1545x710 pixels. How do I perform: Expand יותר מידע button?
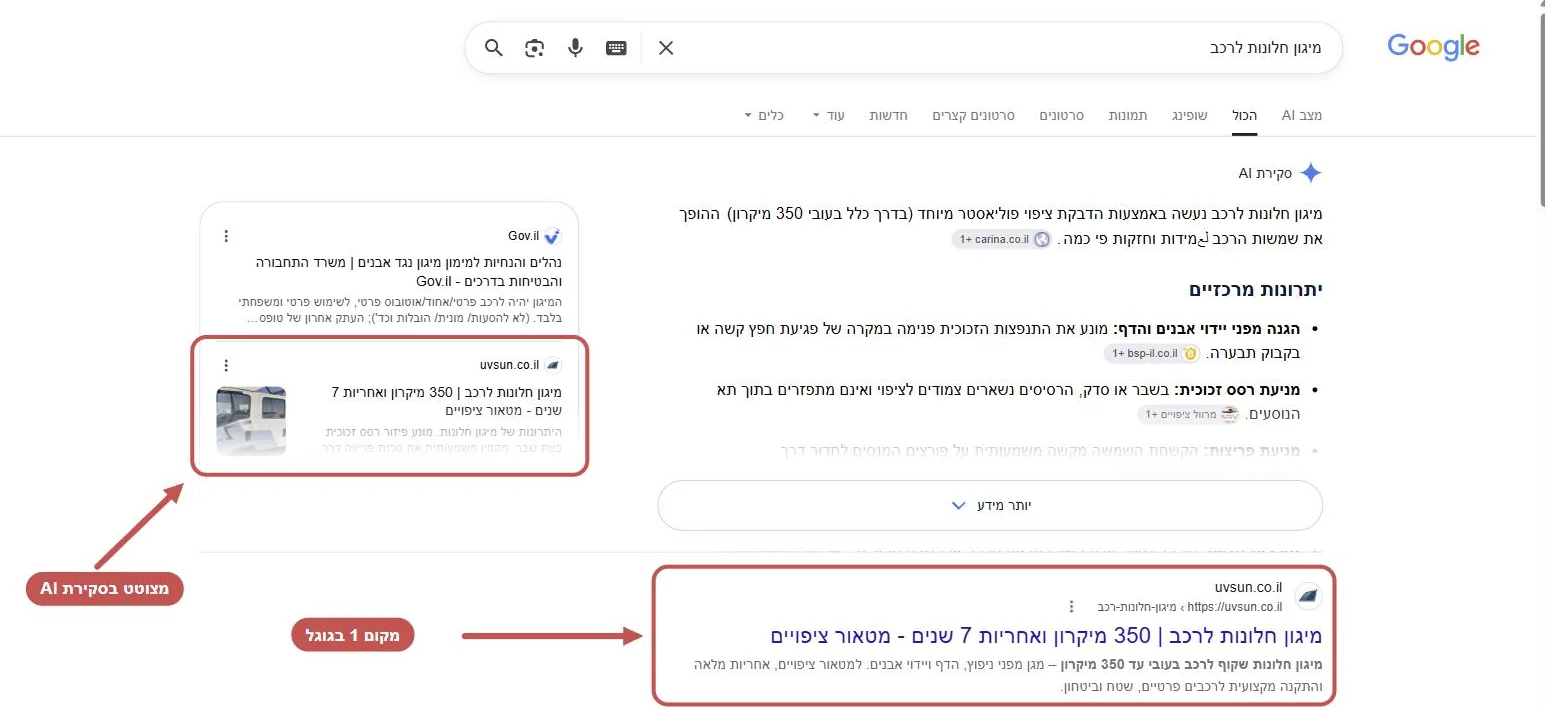990,505
